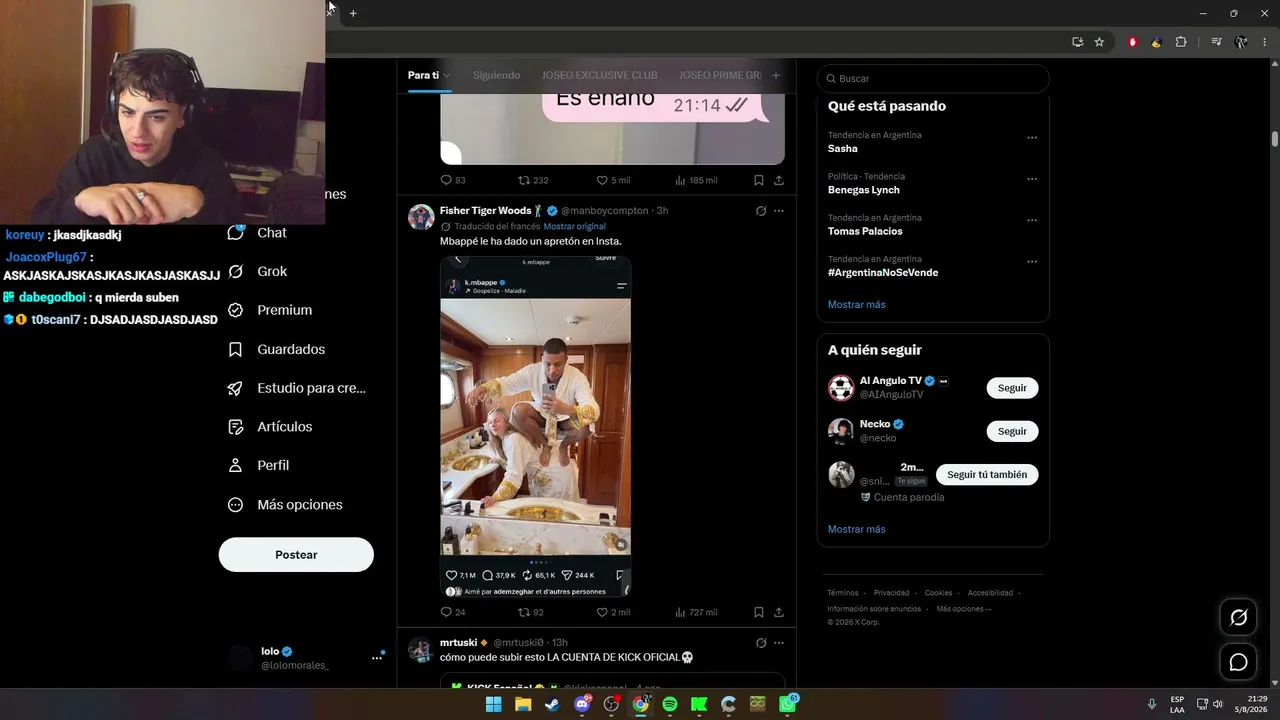Focus the Buscar search field
Viewport: 1280px width, 720px height.
click(x=933, y=78)
